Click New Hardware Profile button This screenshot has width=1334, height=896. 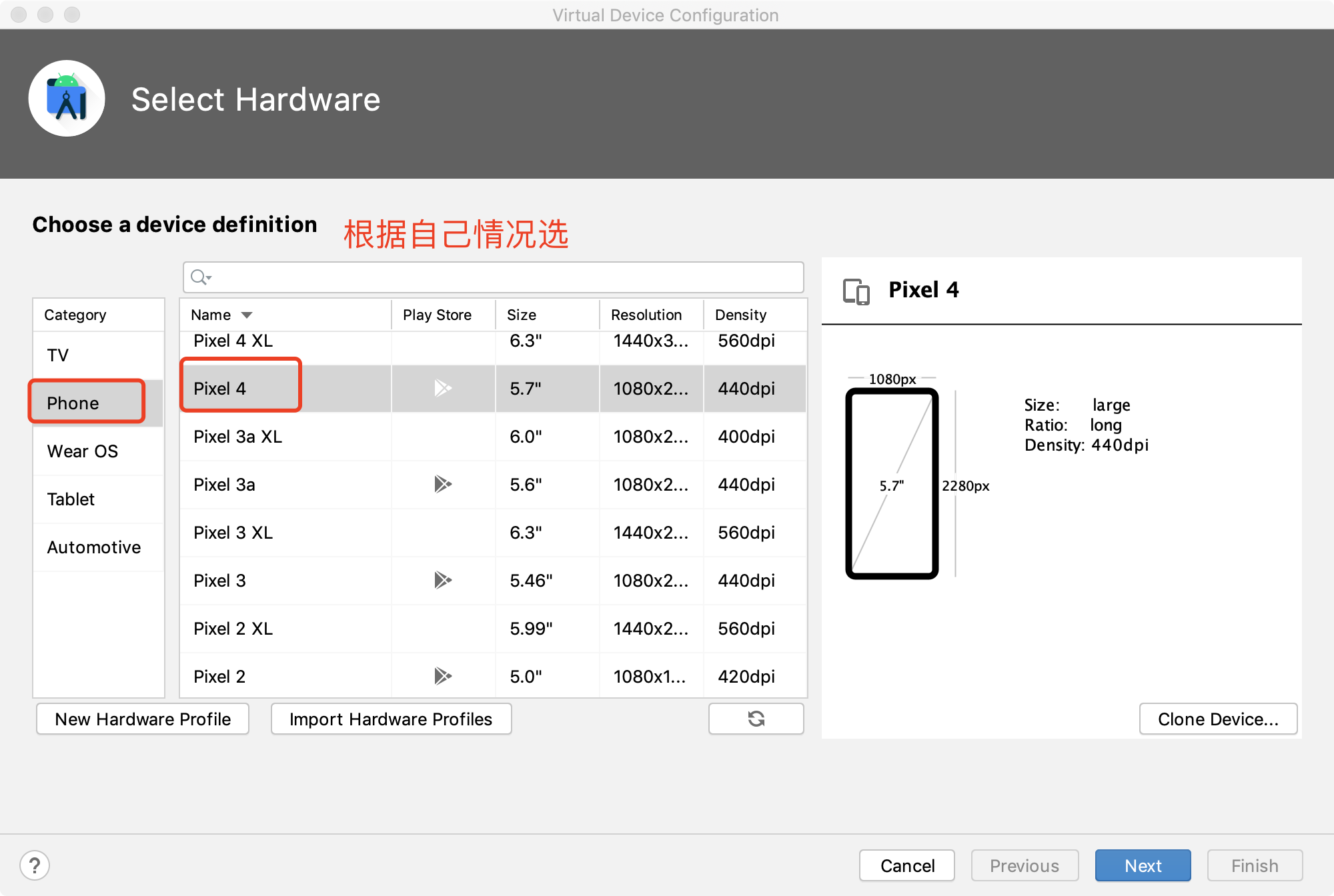pyautogui.click(x=143, y=719)
